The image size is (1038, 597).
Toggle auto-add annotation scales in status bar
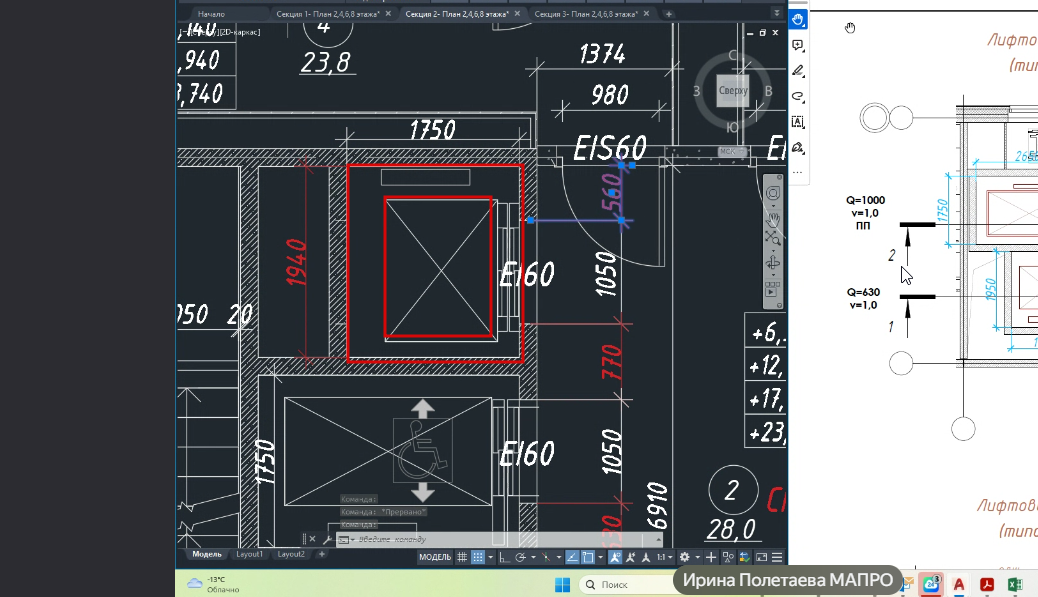click(x=630, y=557)
